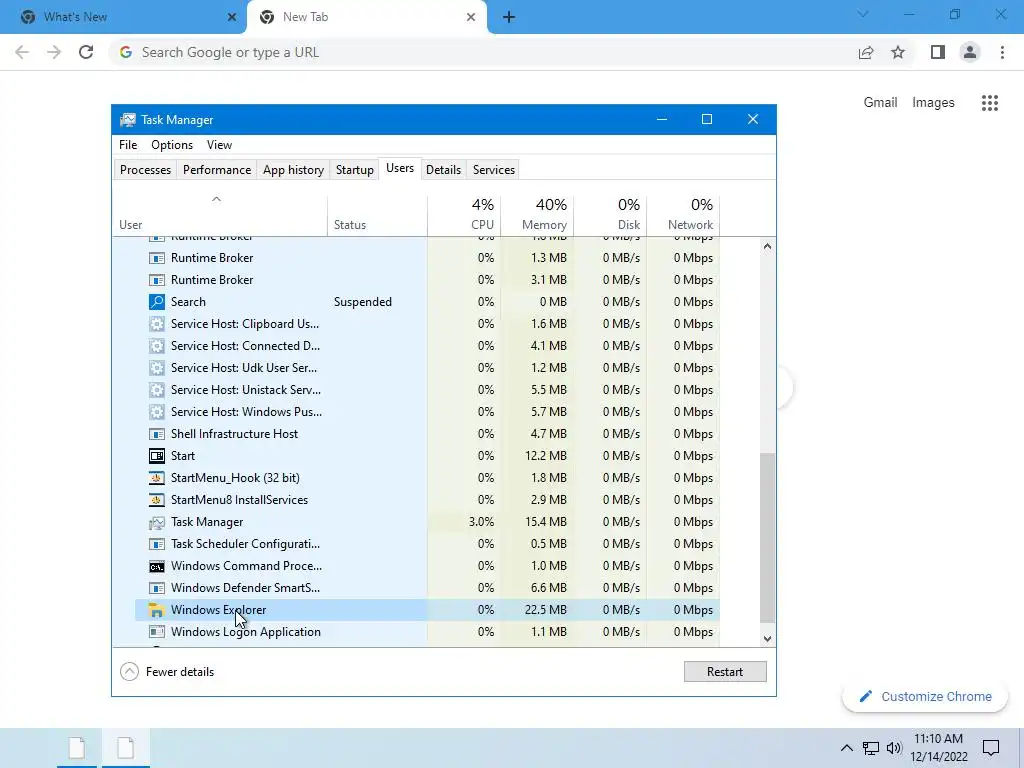Sort by the Status column header
This screenshot has width=1024, height=768.
point(377,215)
